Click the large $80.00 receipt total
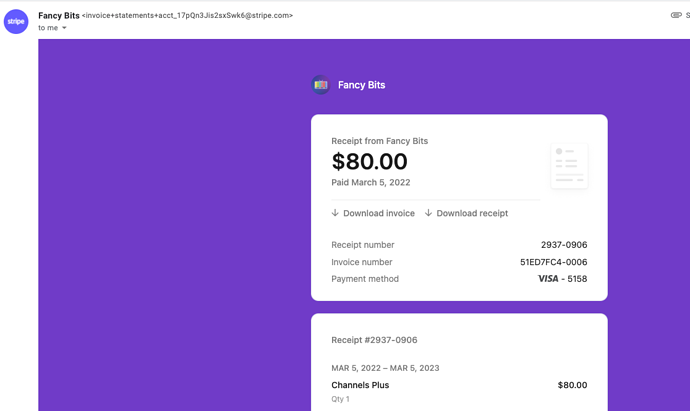Screen dimensions: 690x411 [369, 162]
